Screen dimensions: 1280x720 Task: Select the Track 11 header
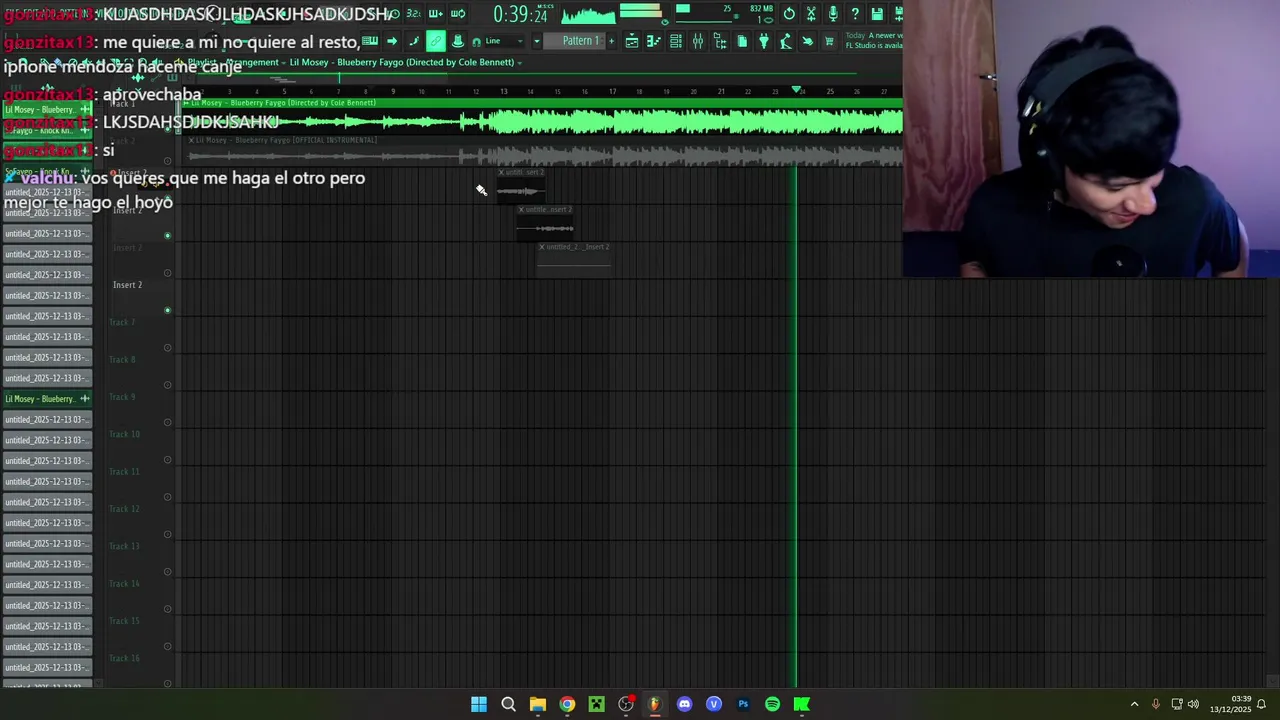coord(138,483)
